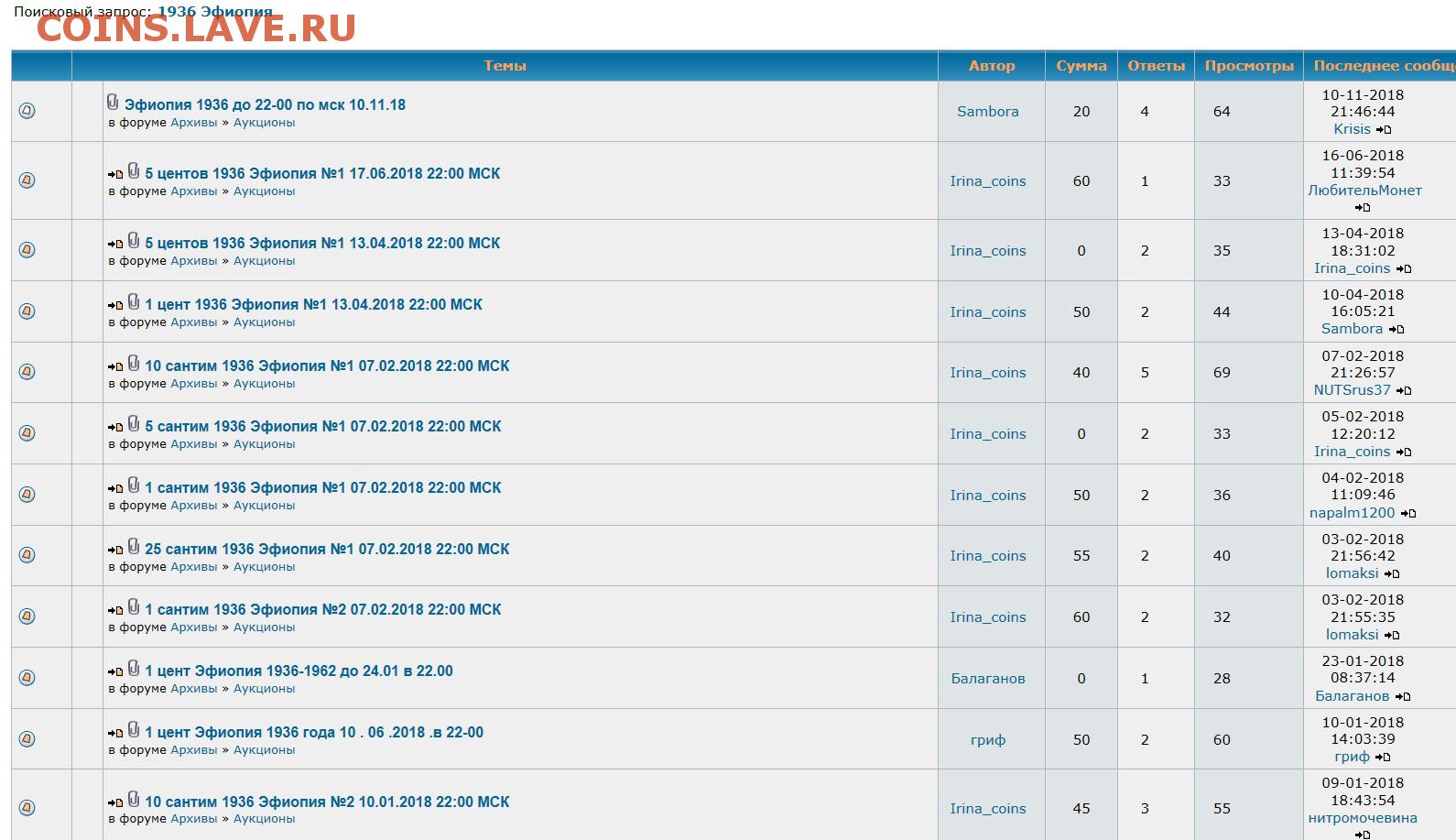
Task: Go to the last post by NUTSrus37
Action: [1404, 391]
